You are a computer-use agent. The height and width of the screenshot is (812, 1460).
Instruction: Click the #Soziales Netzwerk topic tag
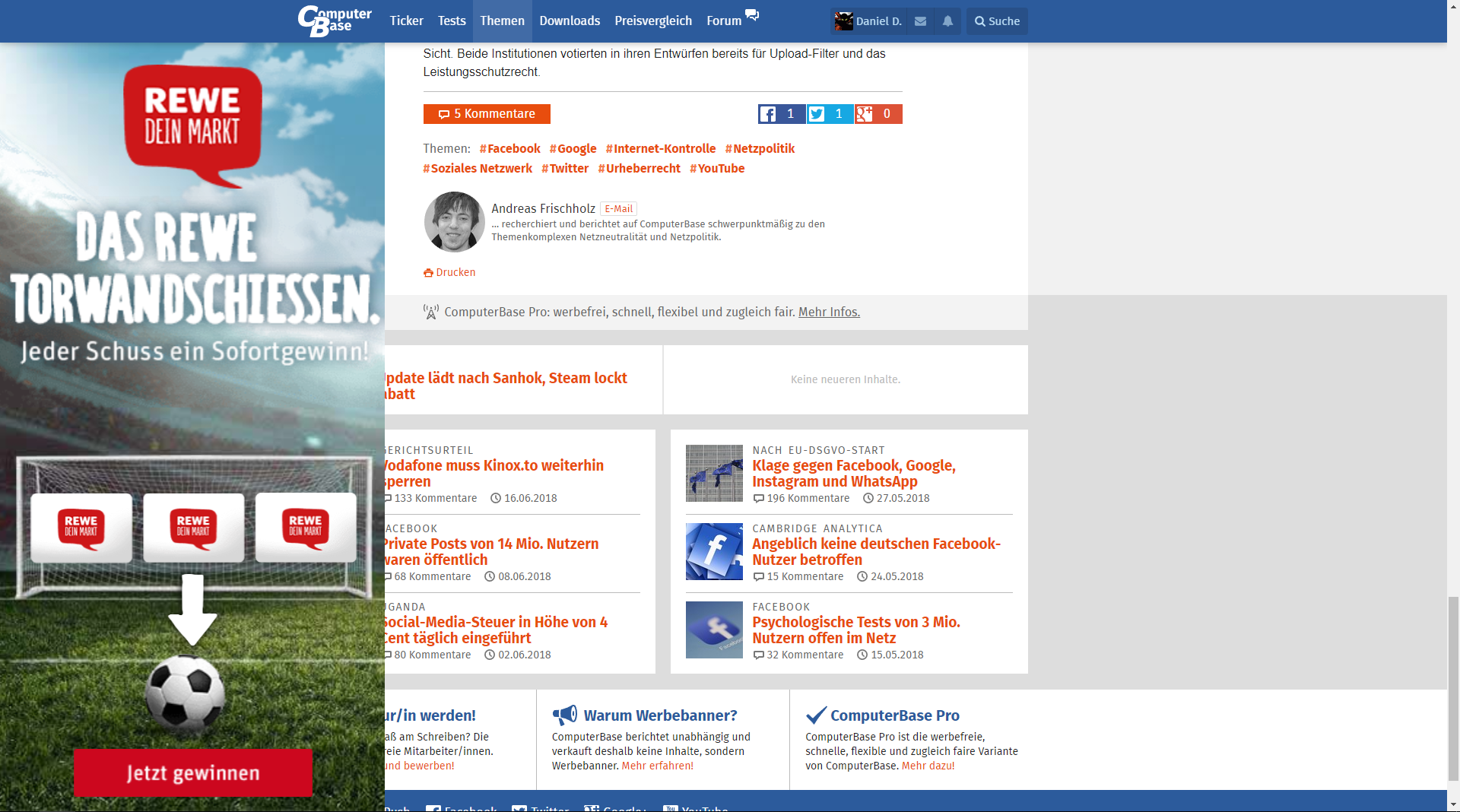point(478,169)
